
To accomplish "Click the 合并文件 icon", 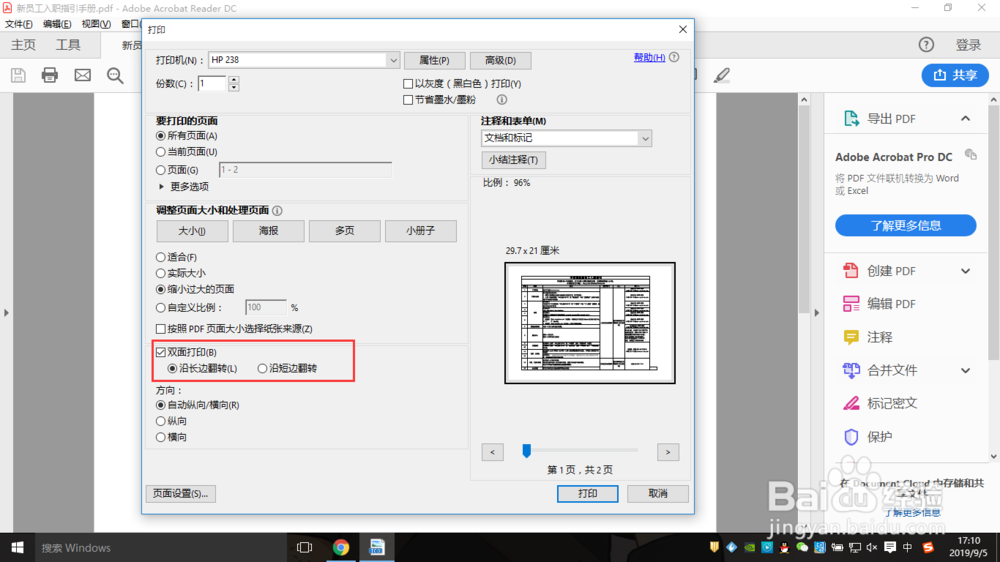I will pyautogui.click(x=851, y=370).
